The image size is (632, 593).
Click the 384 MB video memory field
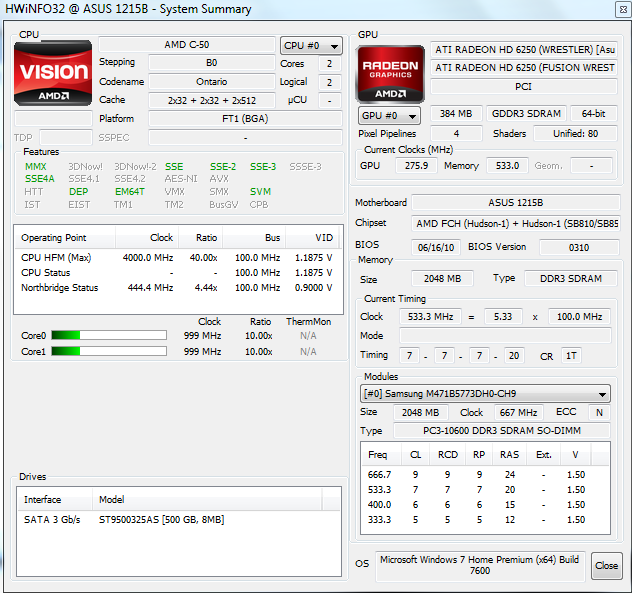pos(456,114)
